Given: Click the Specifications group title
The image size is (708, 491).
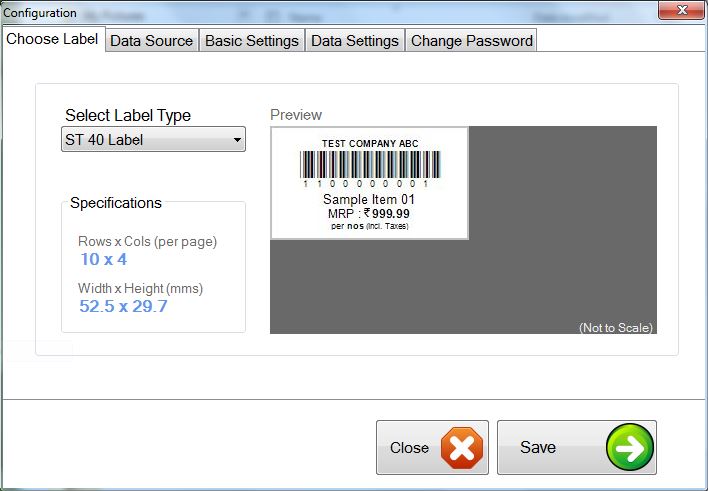Looking at the screenshot, I should tap(116, 203).
